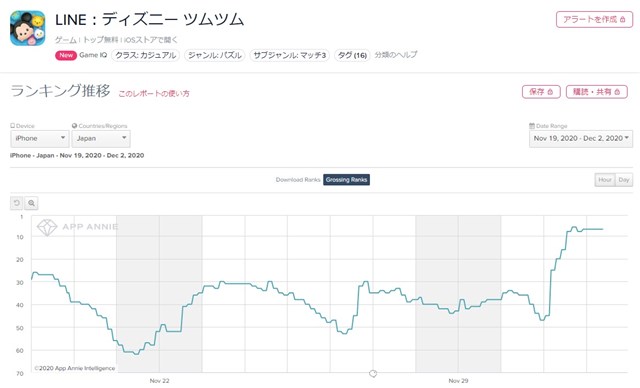Click the ジャンル: パズル tag
Viewport: 640px width, 388px height.
[x=215, y=55]
